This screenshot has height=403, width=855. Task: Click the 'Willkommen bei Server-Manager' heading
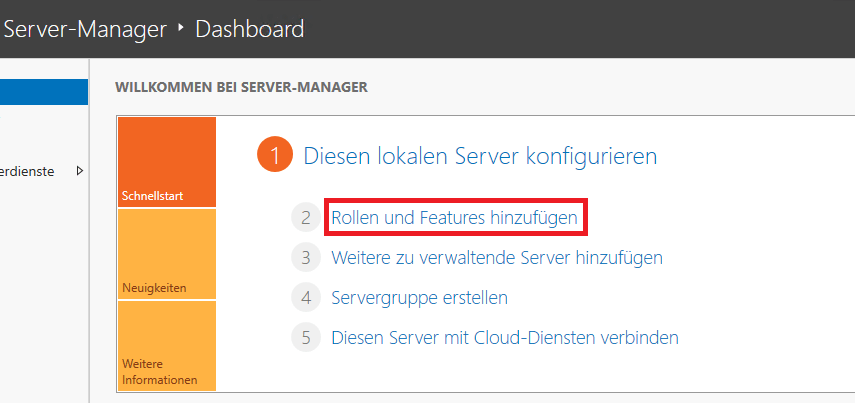pos(242,87)
